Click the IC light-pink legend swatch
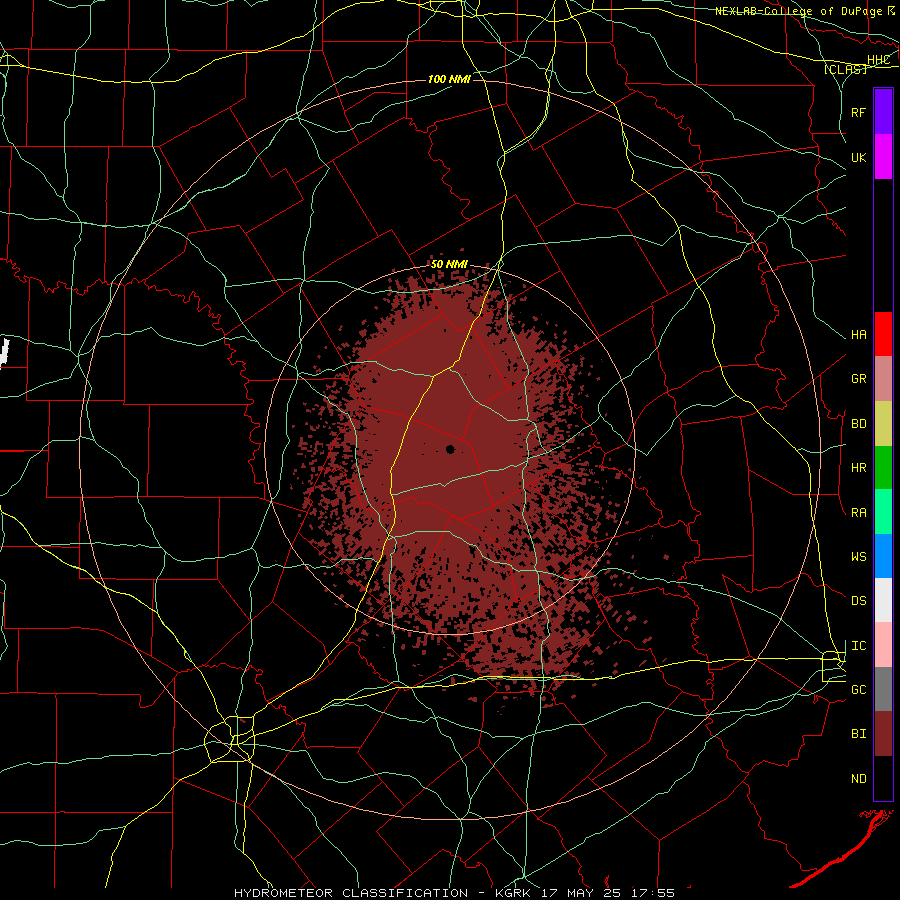This screenshot has height=900, width=900. [x=883, y=645]
